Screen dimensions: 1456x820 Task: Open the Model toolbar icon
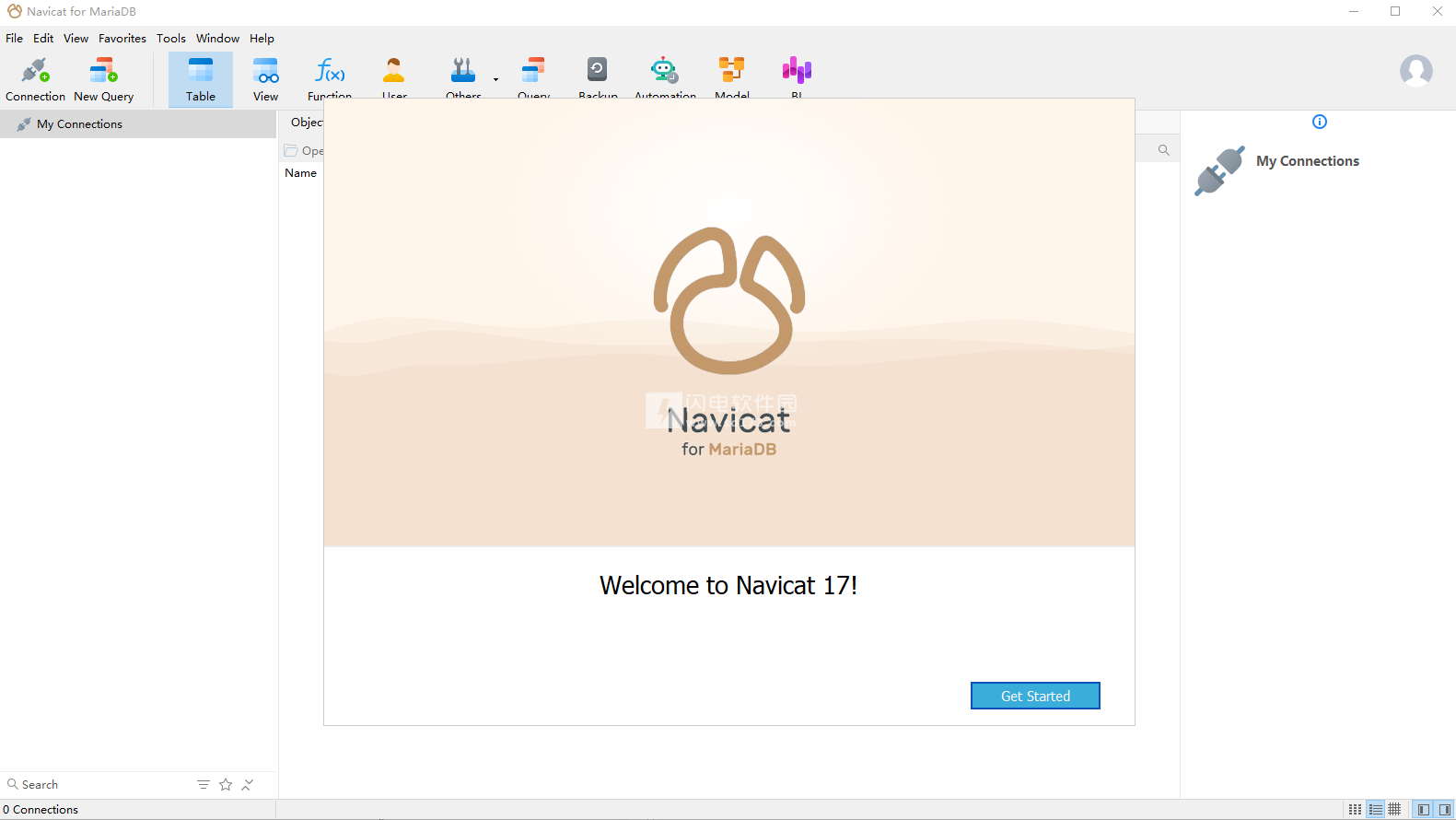731,74
